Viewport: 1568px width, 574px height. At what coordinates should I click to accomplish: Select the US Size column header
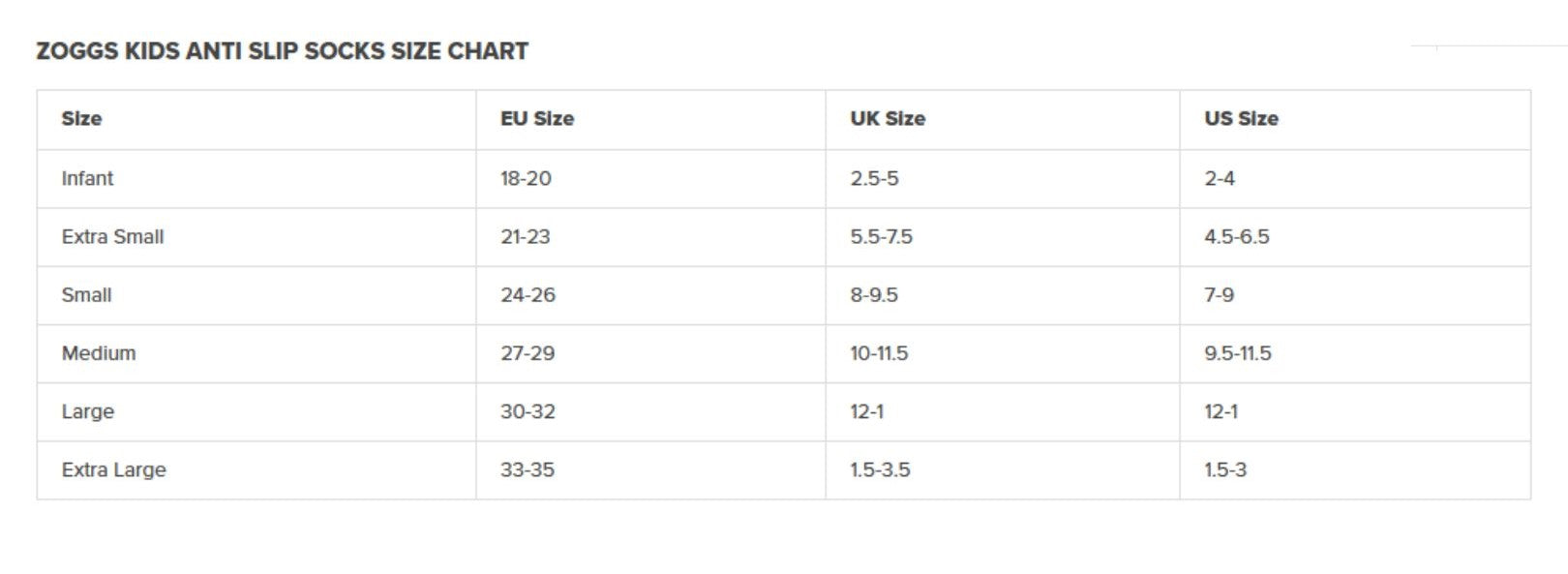point(1241,119)
